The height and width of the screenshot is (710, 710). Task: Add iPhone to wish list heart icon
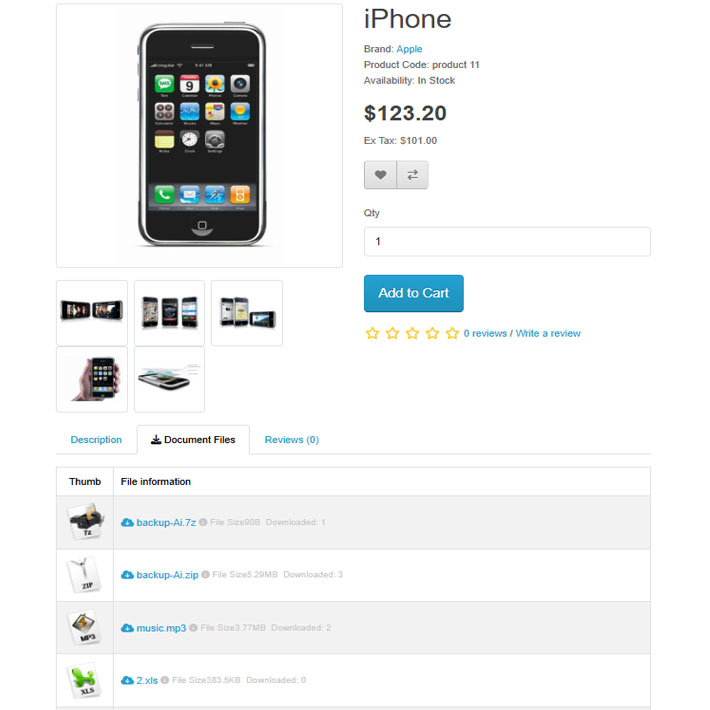pyautogui.click(x=380, y=175)
